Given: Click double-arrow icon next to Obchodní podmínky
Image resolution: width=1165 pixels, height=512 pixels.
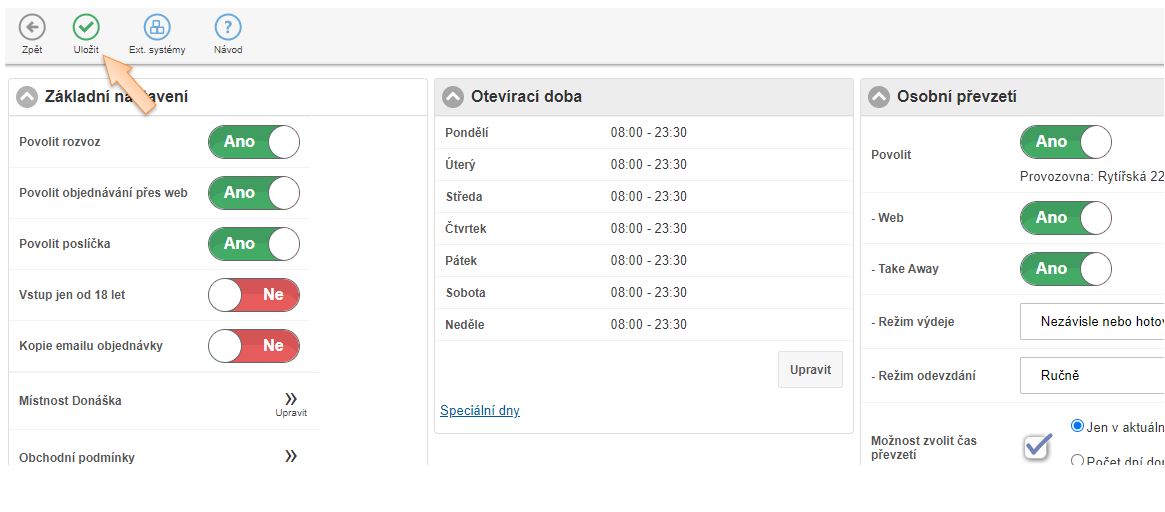Looking at the screenshot, I should (291, 456).
